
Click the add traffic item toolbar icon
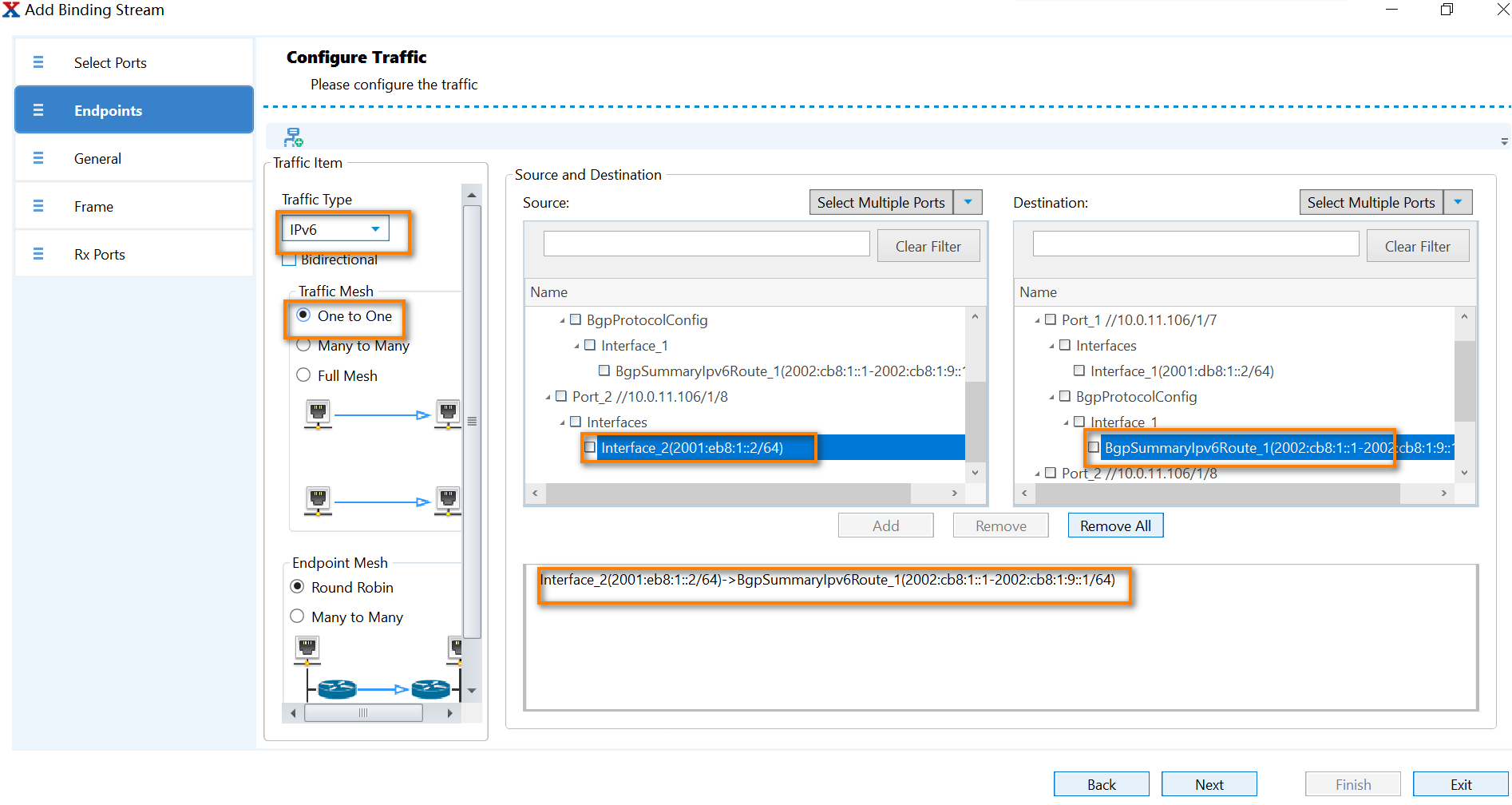point(293,137)
